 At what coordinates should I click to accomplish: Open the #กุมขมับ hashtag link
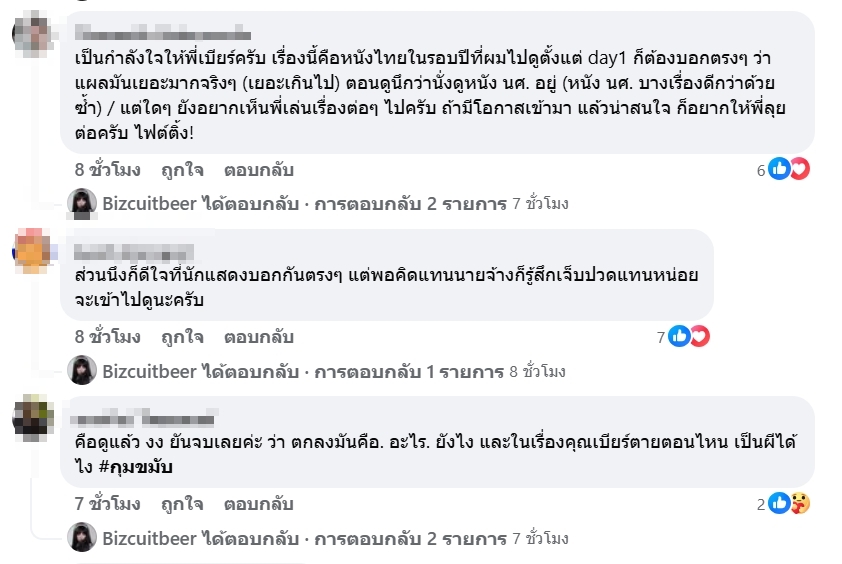(x=136, y=467)
